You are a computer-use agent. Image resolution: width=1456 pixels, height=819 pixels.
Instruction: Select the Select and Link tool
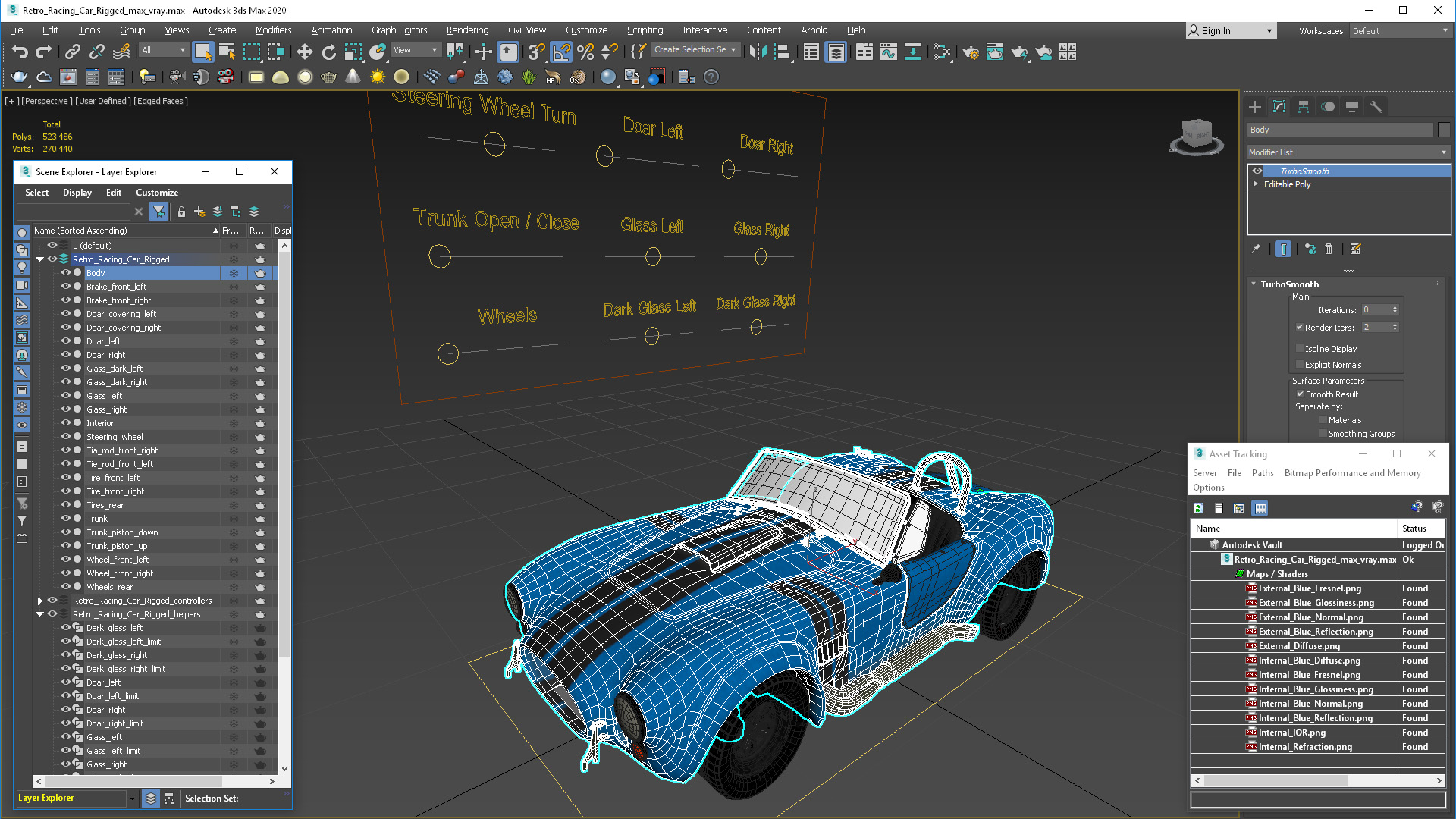coord(72,52)
